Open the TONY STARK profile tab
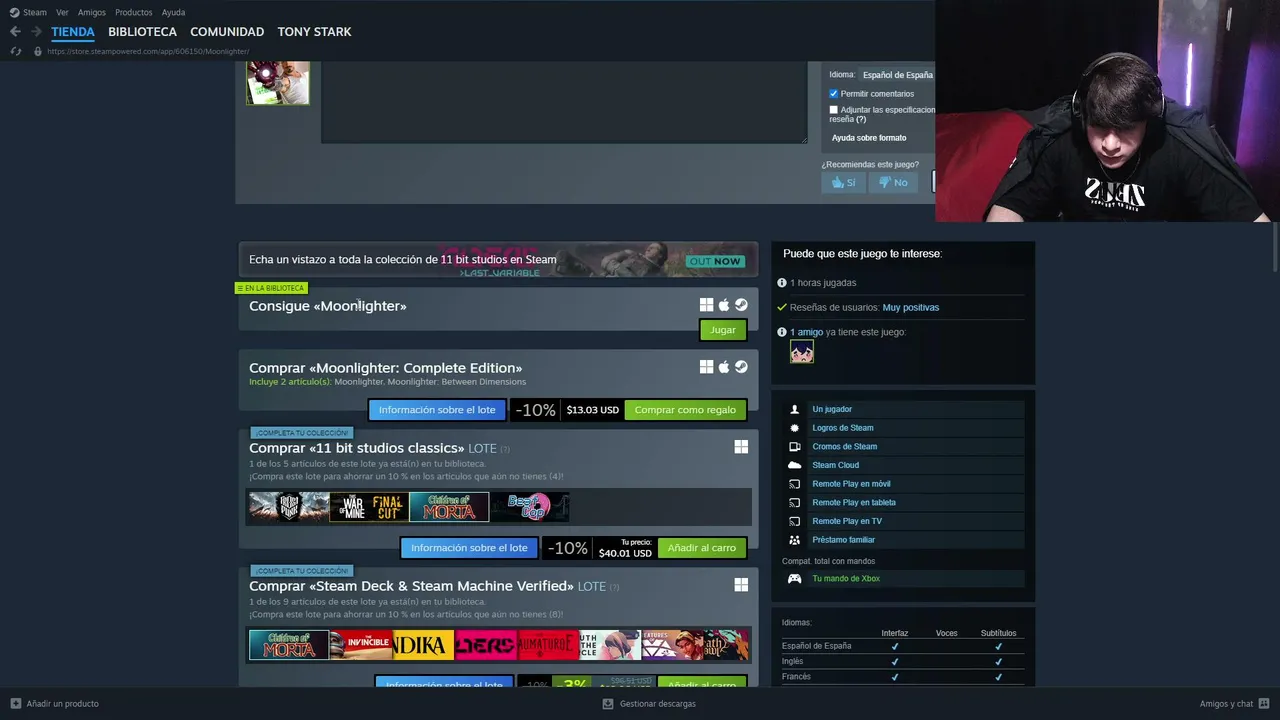This screenshot has height=720, width=1280. 314,32
